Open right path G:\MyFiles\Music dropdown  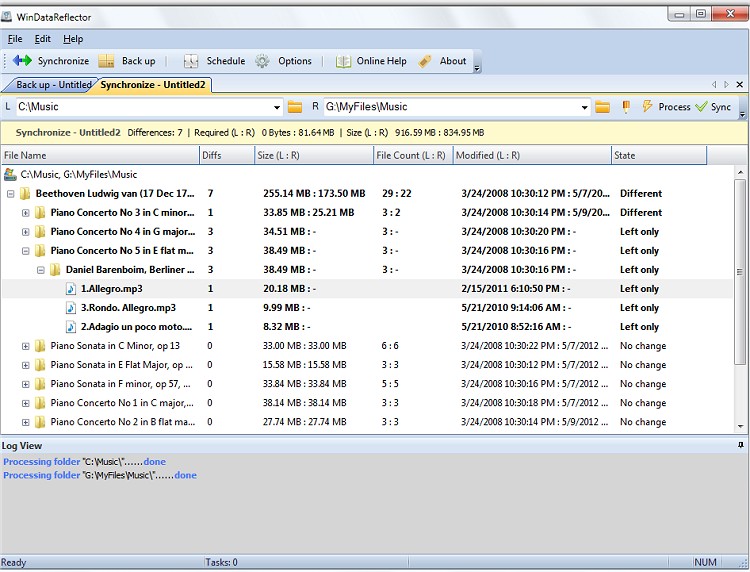[584, 107]
